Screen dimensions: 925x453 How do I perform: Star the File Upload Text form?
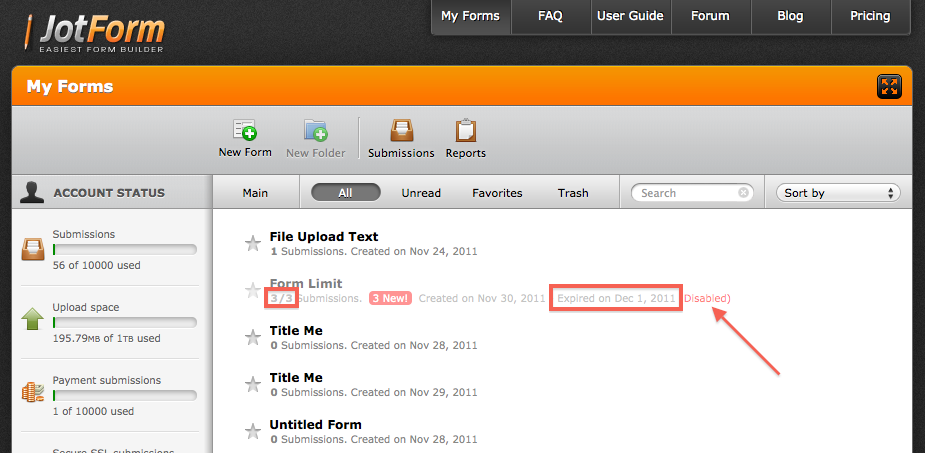pos(253,242)
